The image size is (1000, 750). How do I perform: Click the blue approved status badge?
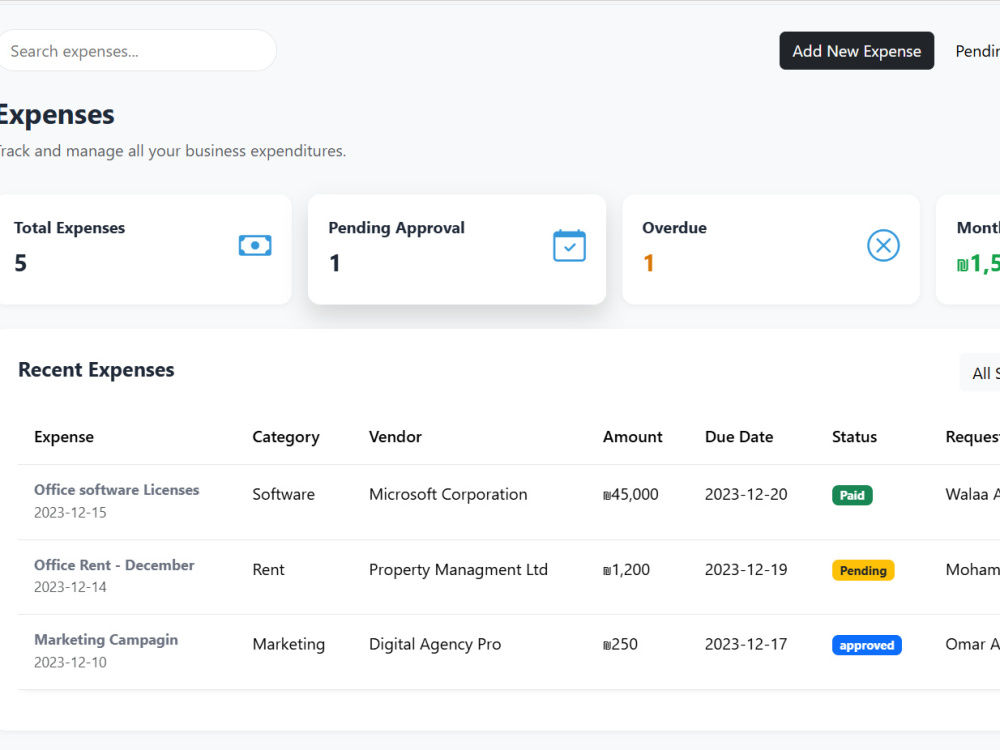click(866, 645)
